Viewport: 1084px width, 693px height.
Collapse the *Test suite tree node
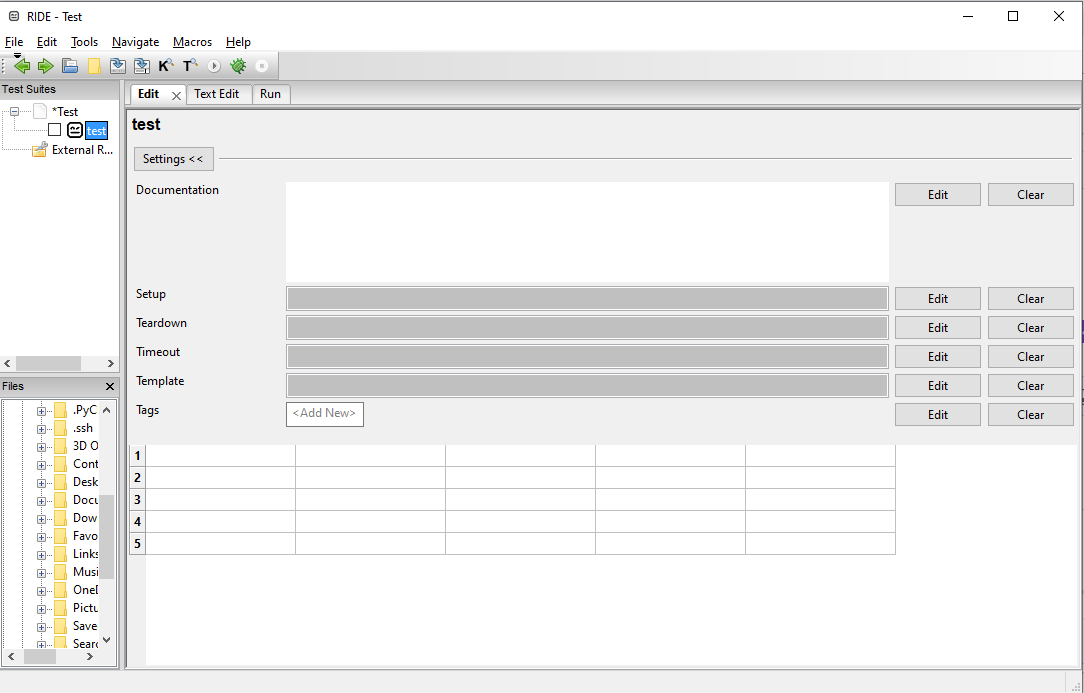(x=15, y=111)
